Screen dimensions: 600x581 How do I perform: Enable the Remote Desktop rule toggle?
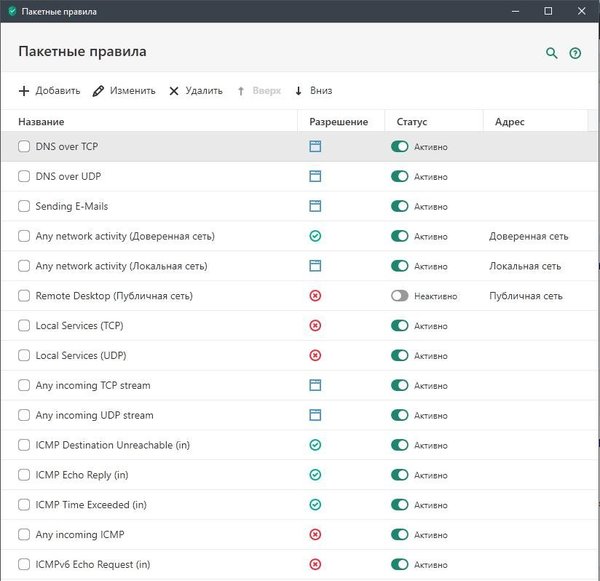click(x=400, y=296)
